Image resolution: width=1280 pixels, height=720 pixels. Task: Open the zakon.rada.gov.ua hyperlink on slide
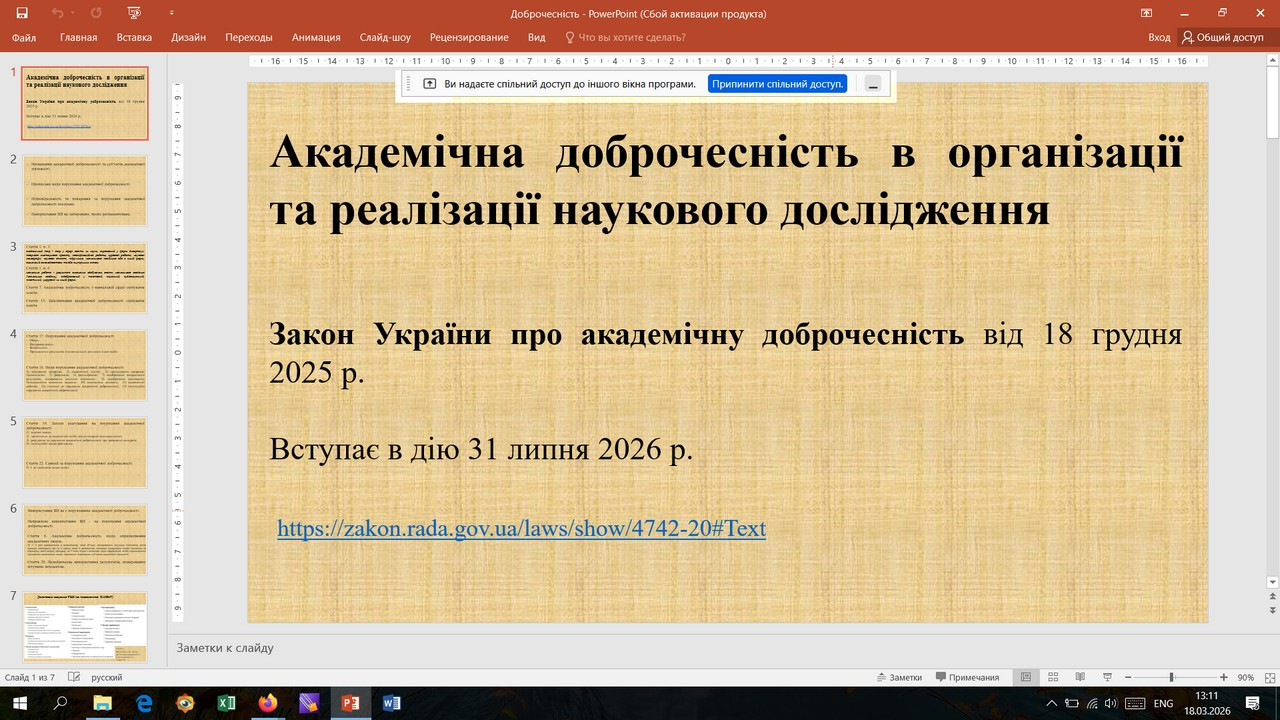521,528
